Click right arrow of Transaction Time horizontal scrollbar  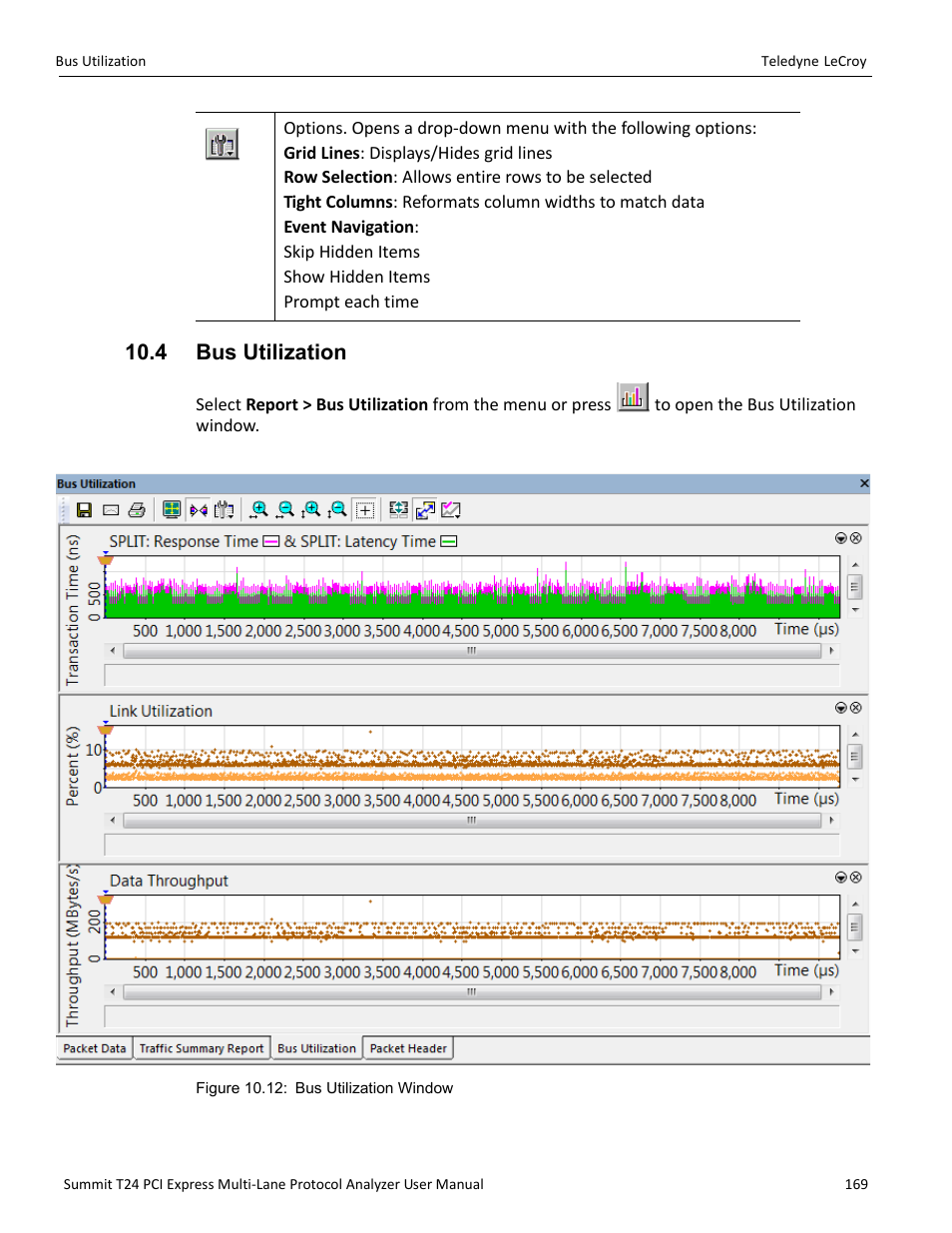831,651
